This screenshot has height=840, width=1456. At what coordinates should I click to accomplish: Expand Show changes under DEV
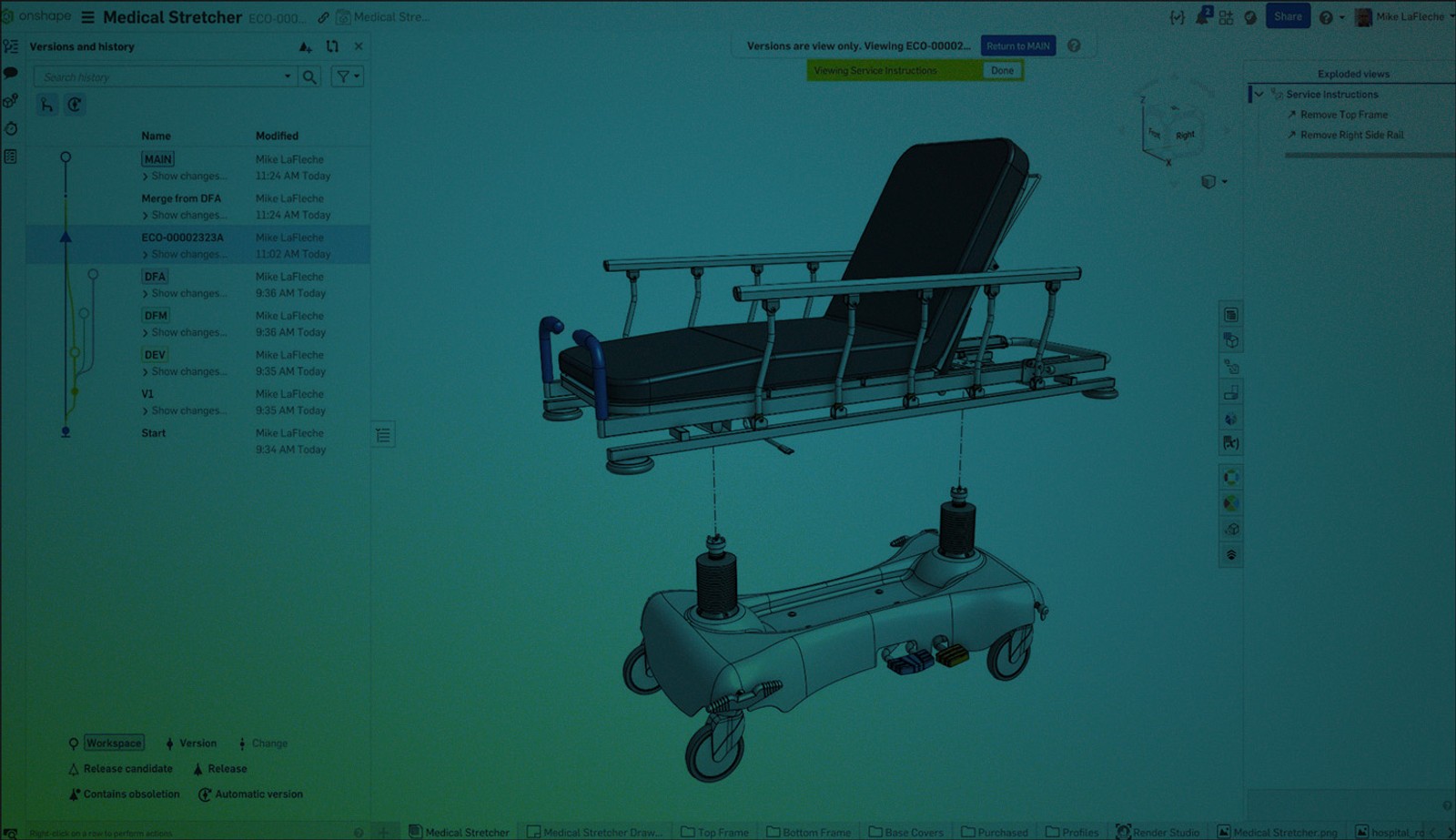tap(185, 372)
